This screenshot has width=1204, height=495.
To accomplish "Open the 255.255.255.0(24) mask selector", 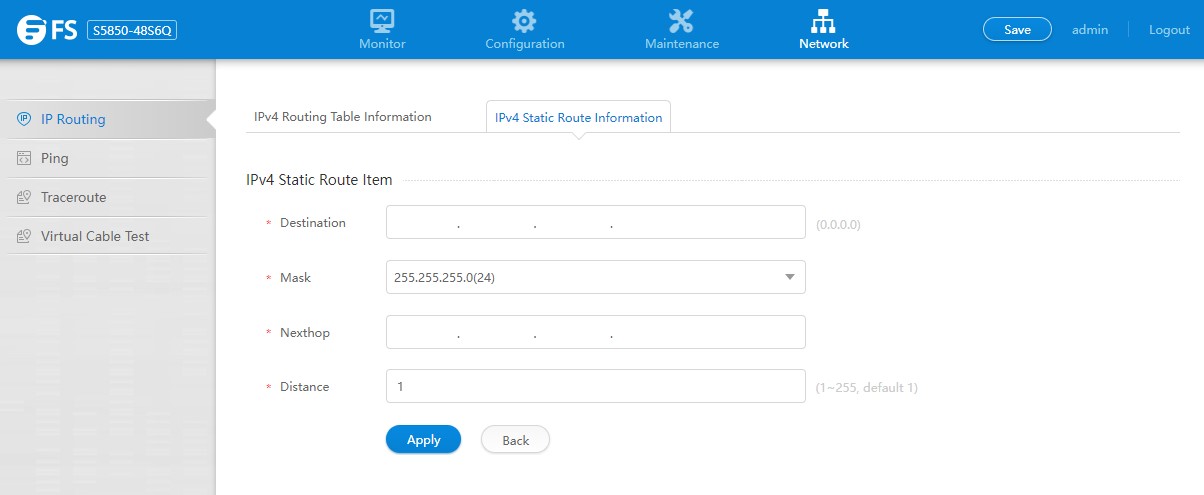I will (580, 277).
